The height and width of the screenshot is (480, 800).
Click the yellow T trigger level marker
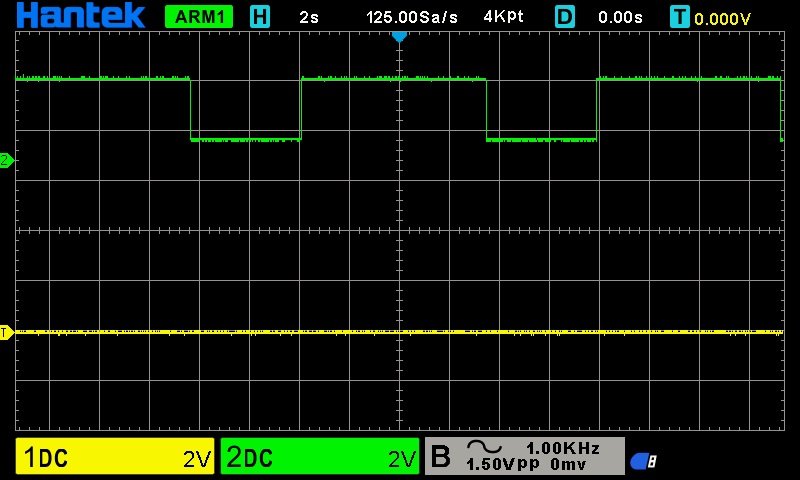point(7,333)
